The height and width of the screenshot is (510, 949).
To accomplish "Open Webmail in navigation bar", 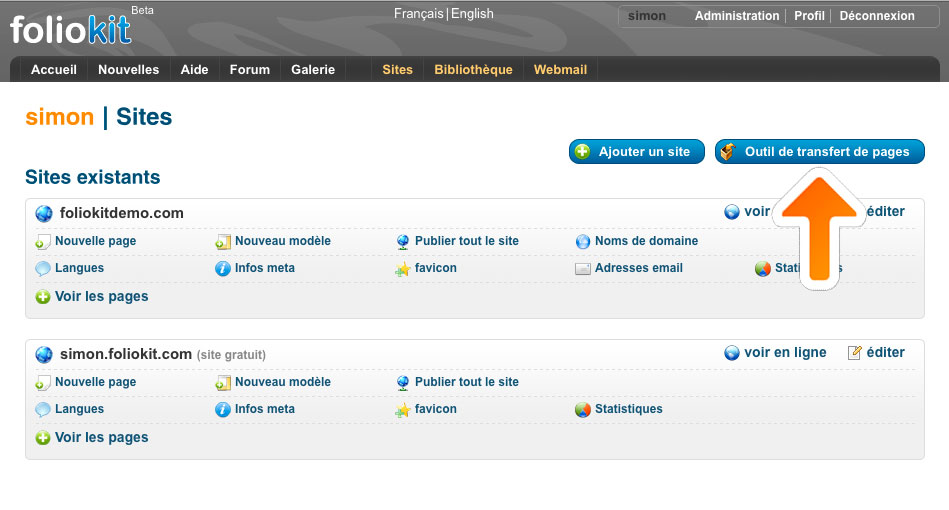I will 560,70.
